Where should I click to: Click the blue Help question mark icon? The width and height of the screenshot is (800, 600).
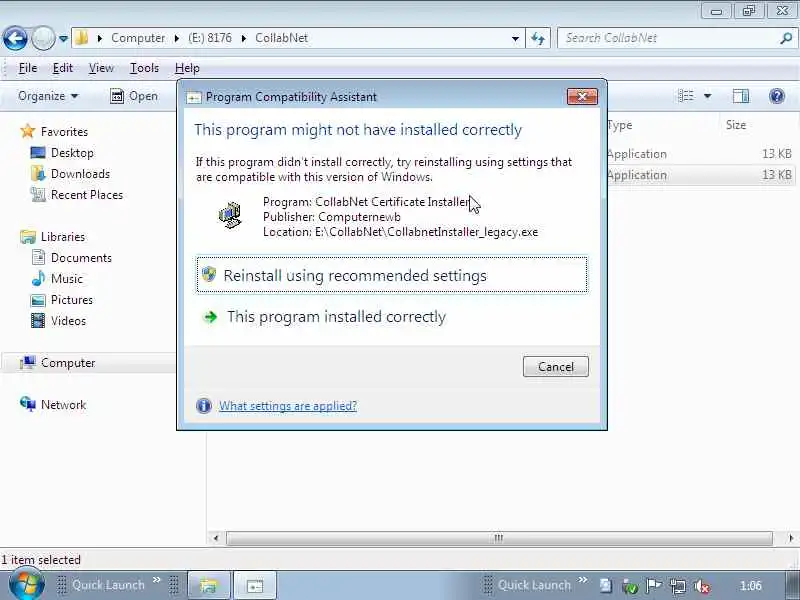[x=777, y=96]
